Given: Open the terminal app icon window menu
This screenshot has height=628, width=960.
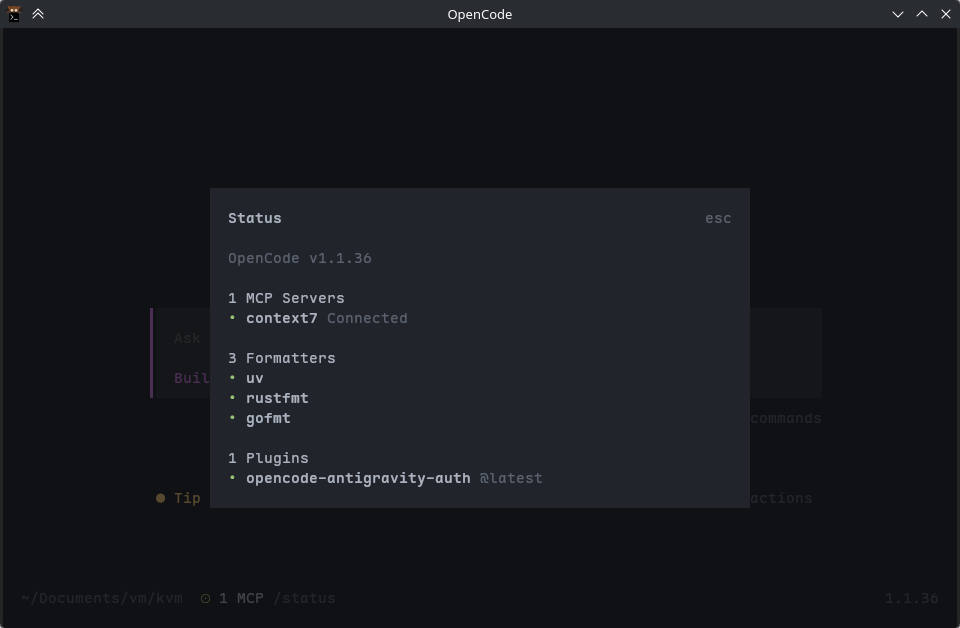Looking at the screenshot, I should 13,13.
